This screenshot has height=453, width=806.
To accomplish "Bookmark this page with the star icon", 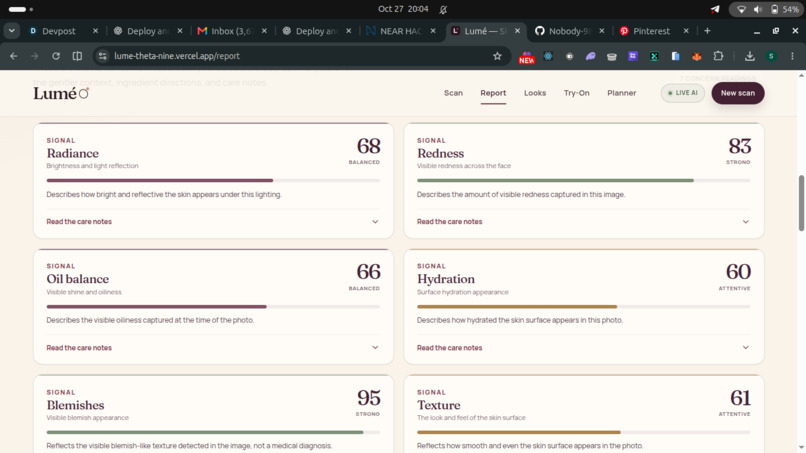I will [x=497, y=56].
